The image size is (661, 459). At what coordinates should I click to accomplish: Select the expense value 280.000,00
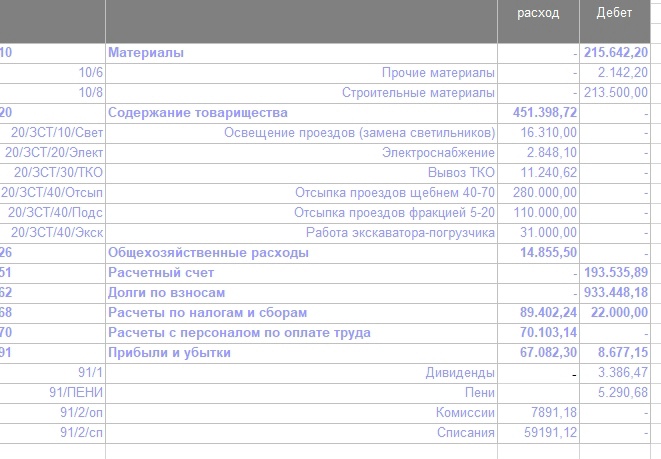(x=545, y=193)
